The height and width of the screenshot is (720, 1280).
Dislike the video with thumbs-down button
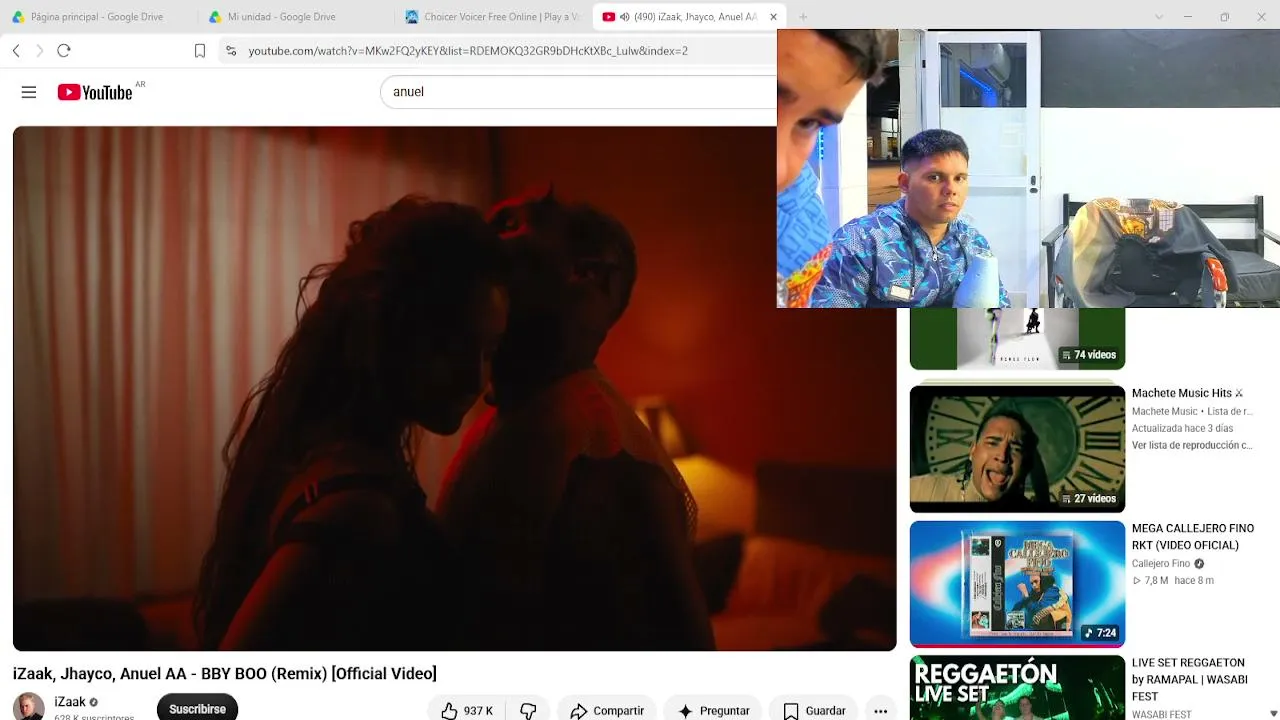click(x=528, y=710)
